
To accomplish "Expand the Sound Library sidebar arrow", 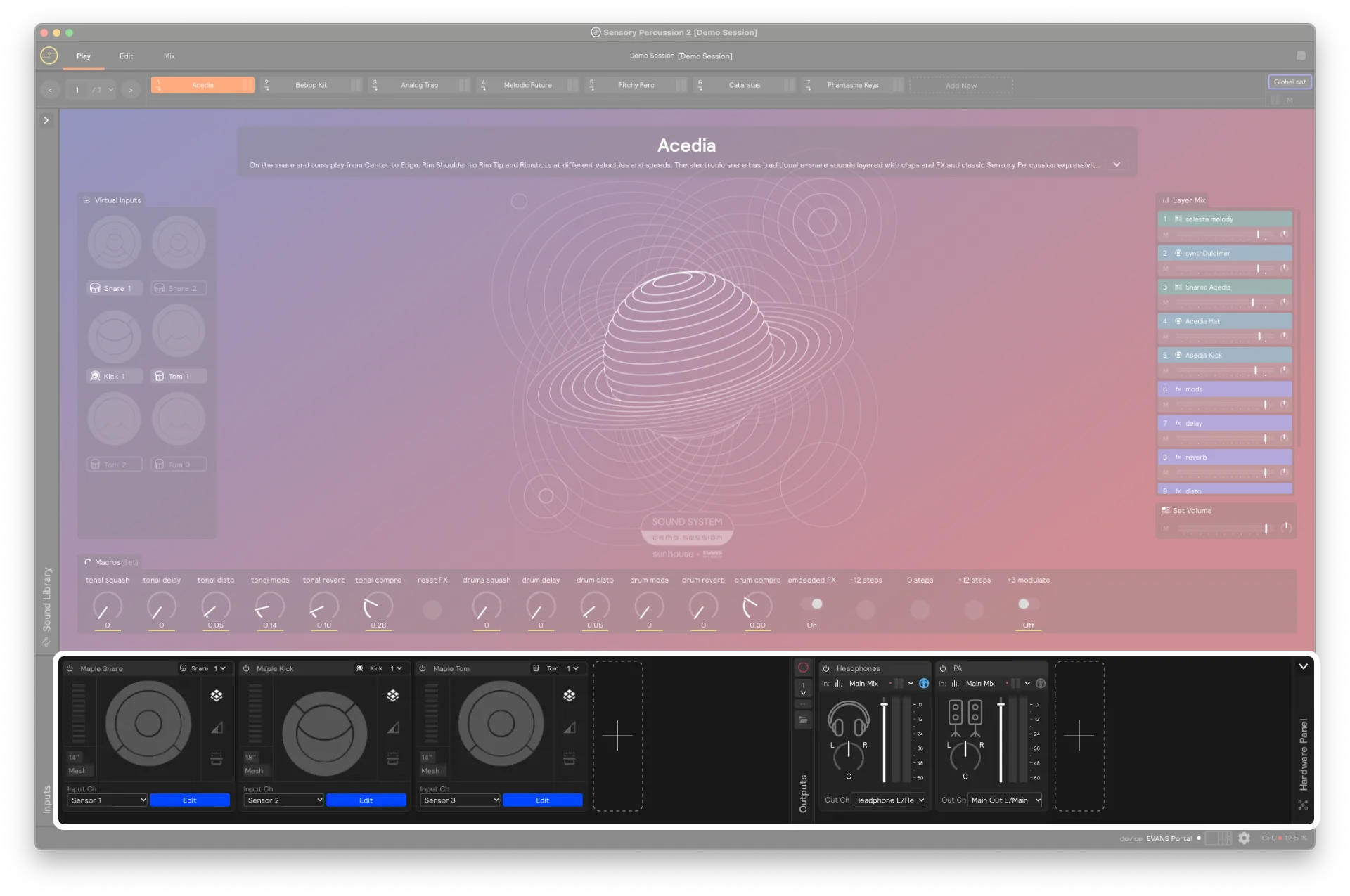I will [x=46, y=120].
